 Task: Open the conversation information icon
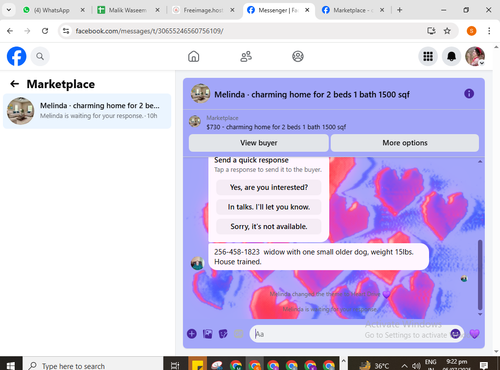point(469,94)
